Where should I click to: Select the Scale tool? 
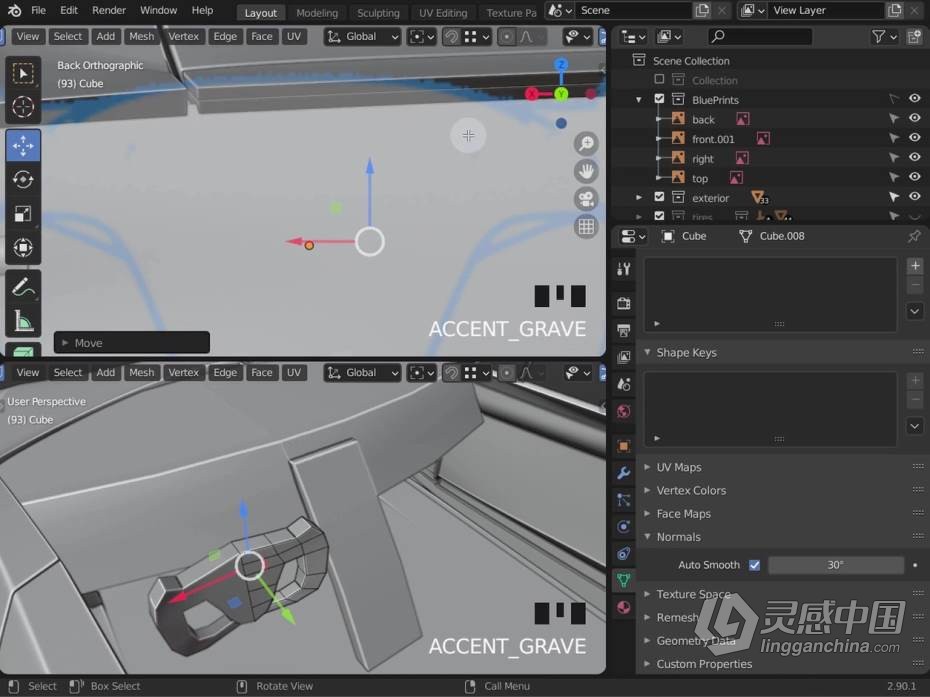[23, 214]
